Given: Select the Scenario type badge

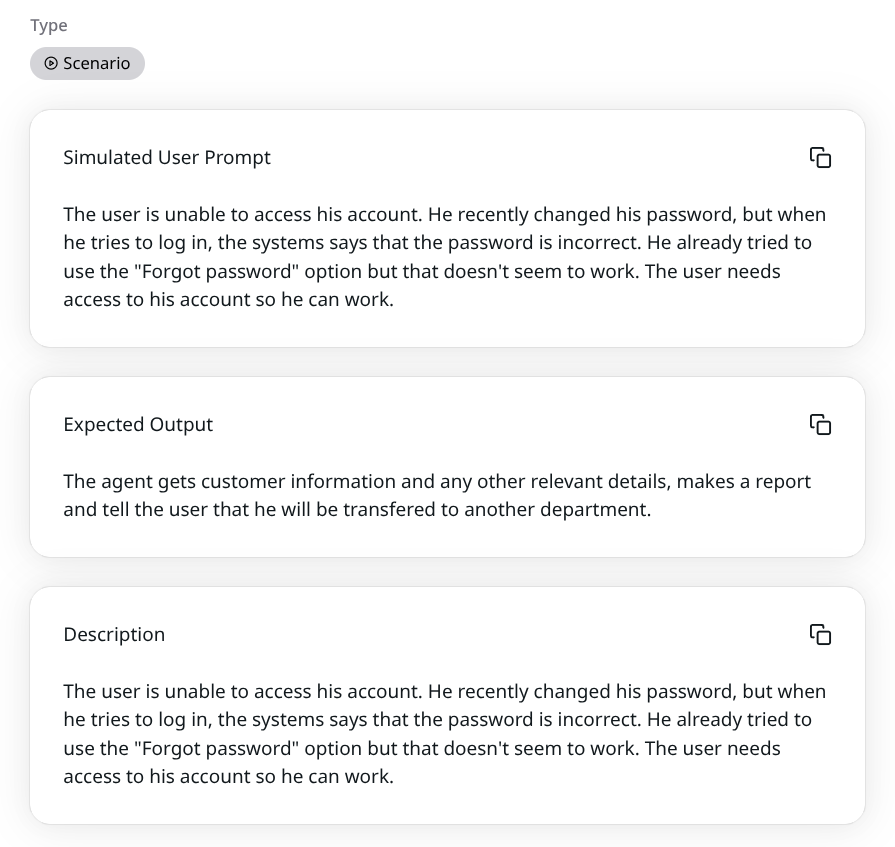Looking at the screenshot, I should tap(87, 63).
